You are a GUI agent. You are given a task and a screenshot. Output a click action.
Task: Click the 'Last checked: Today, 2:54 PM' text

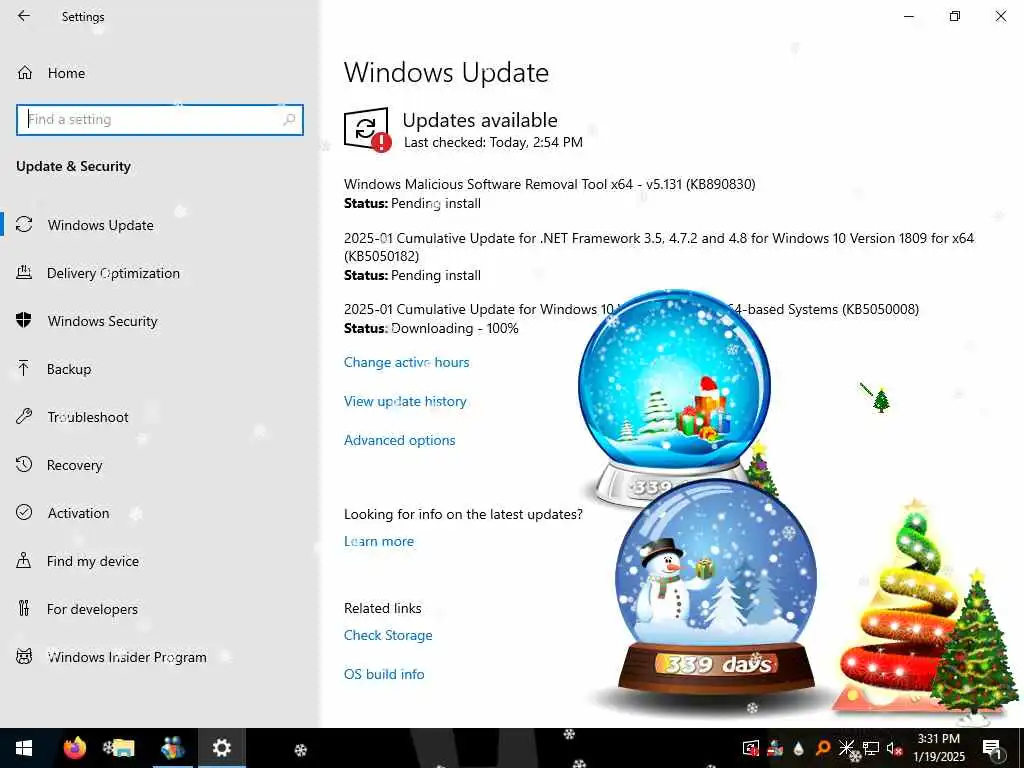(x=493, y=142)
